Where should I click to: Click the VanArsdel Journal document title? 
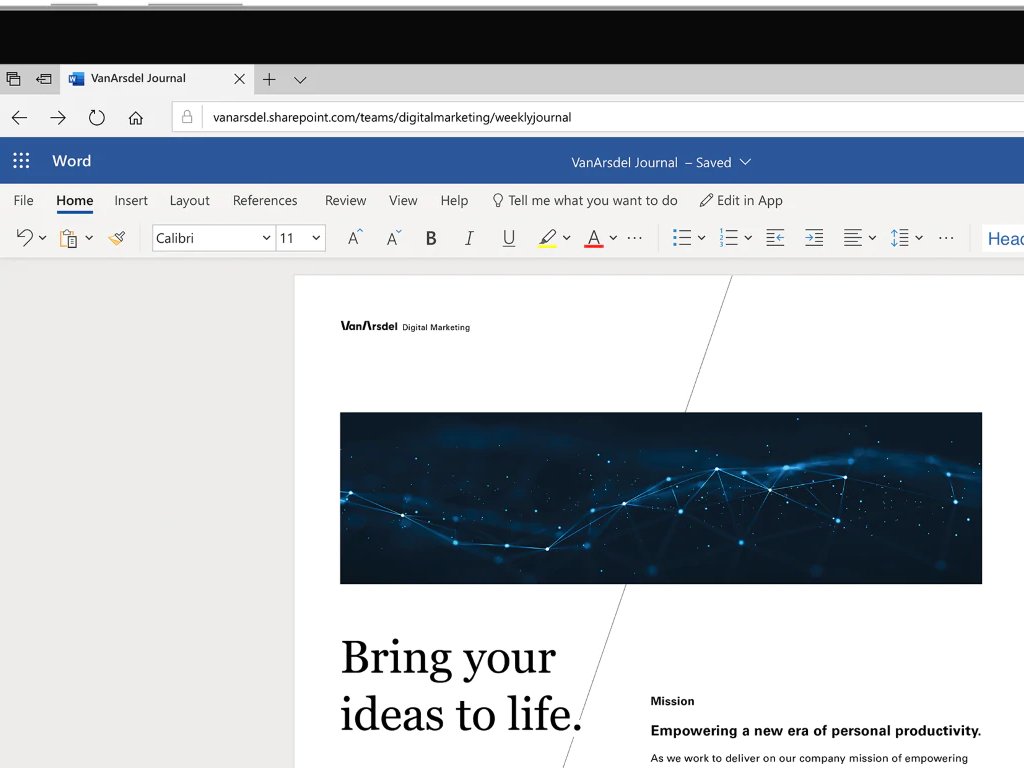click(624, 163)
